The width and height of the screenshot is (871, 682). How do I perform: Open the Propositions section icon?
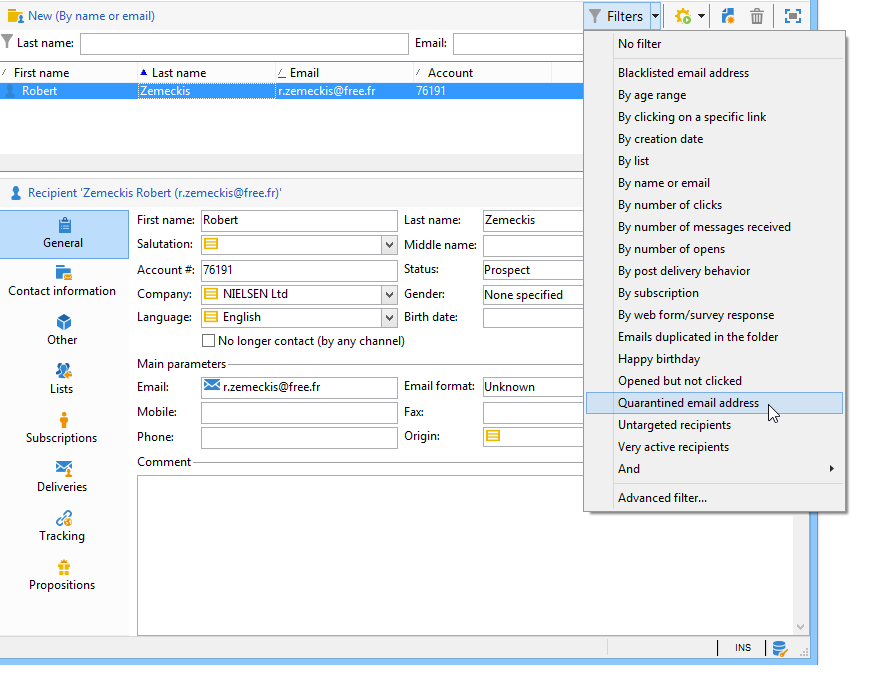pyautogui.click(x=63, y=566)
